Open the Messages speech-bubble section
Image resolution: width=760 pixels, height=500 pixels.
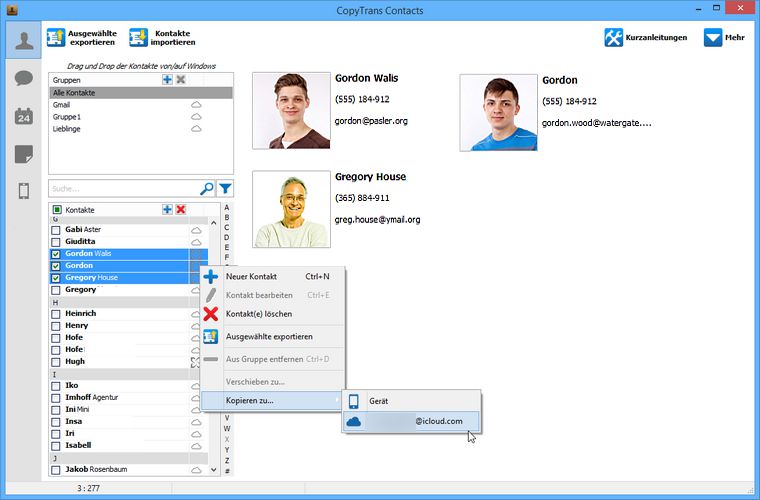click(24, 78)
